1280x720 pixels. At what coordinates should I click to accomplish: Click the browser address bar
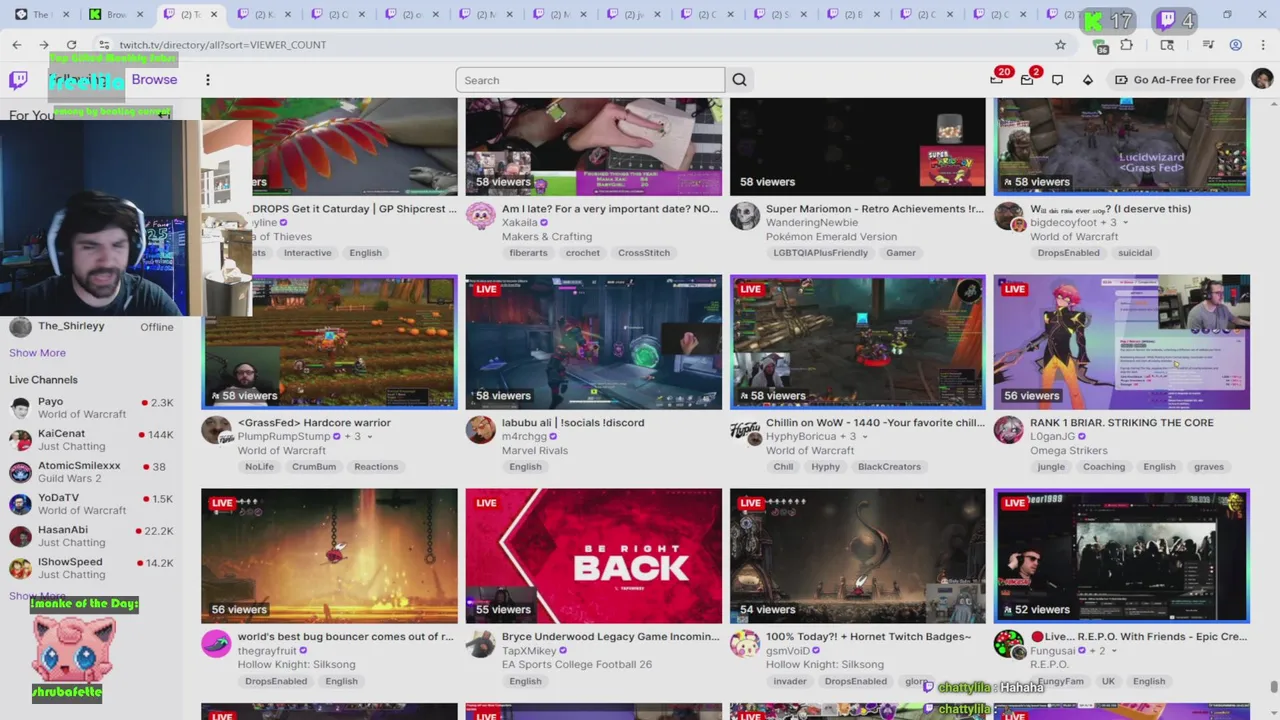[580, 45]
